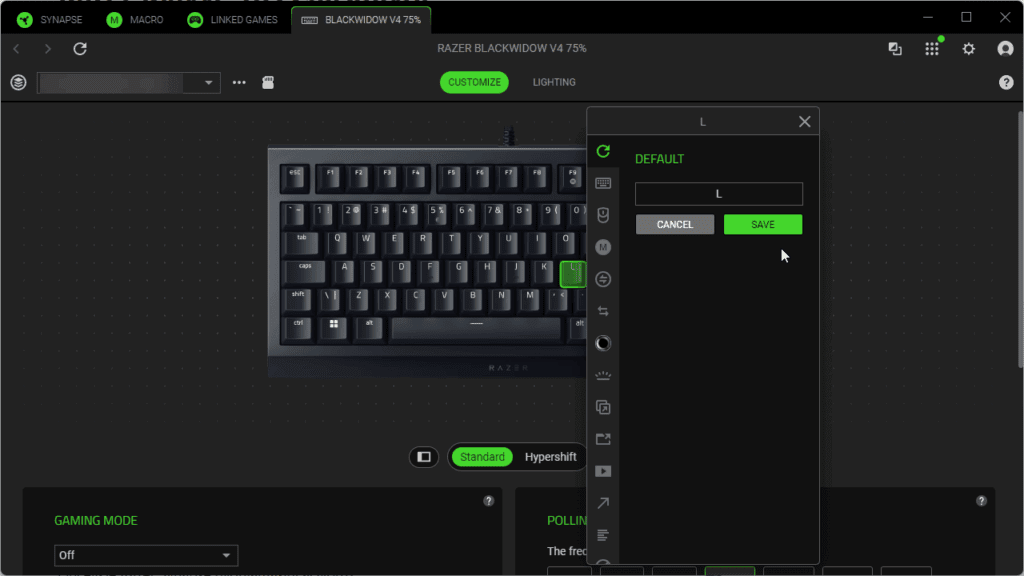This screenshot has height=576, width=1024.
Task: Click the Tab key on keyboard image
Action: pos(301,243)
